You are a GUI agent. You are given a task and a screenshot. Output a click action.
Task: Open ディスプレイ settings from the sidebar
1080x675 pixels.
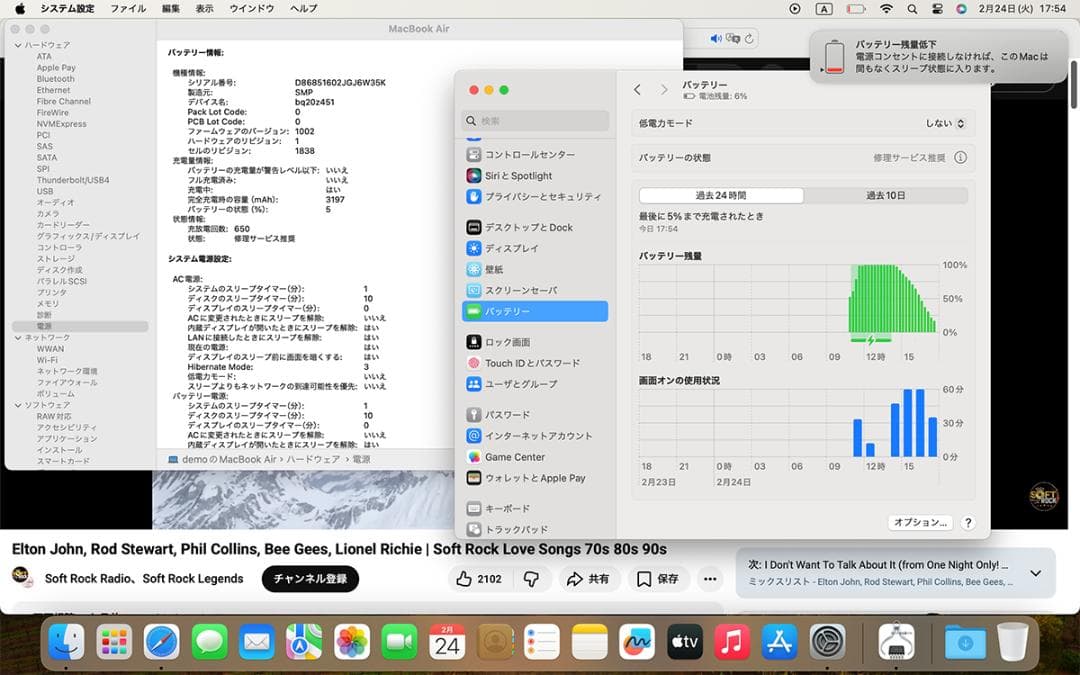pos(513,247)
